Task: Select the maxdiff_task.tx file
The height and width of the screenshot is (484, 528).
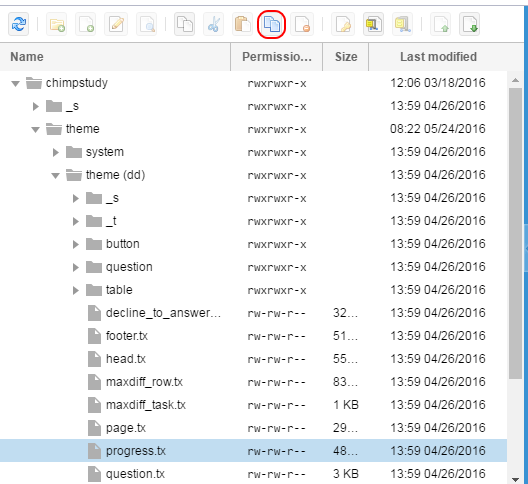Action: click(253, 405)
